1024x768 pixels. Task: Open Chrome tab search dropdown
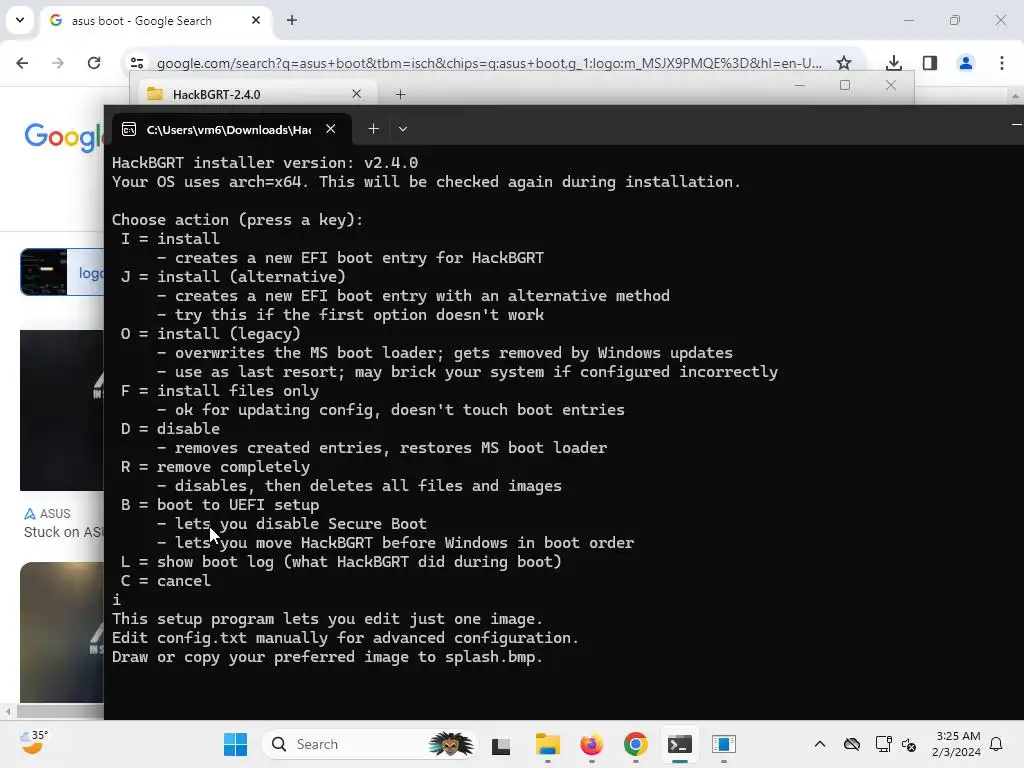point(20,20)
